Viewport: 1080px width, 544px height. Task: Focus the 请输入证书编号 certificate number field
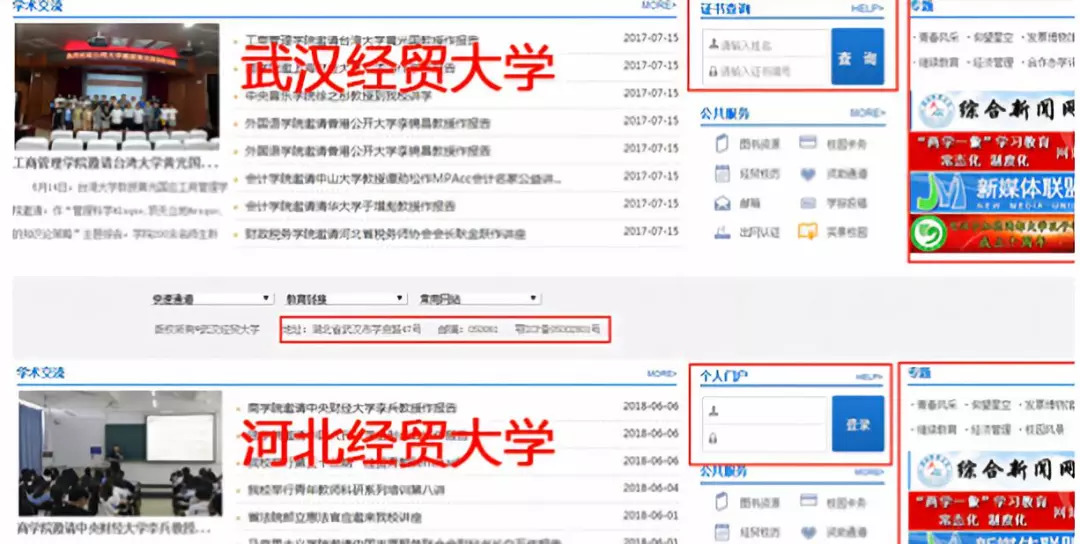[x=766, y=71]
